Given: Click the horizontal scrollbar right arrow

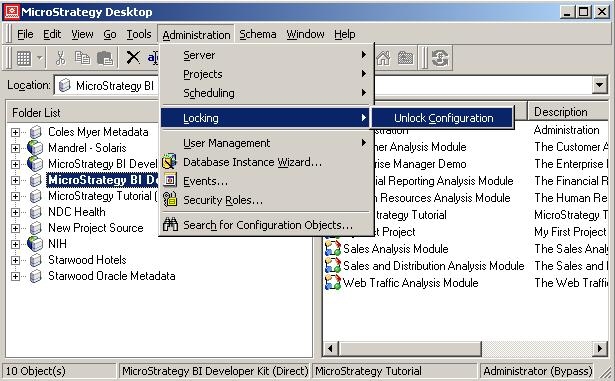Looking at the screenshot, I should tap(600, 348).
